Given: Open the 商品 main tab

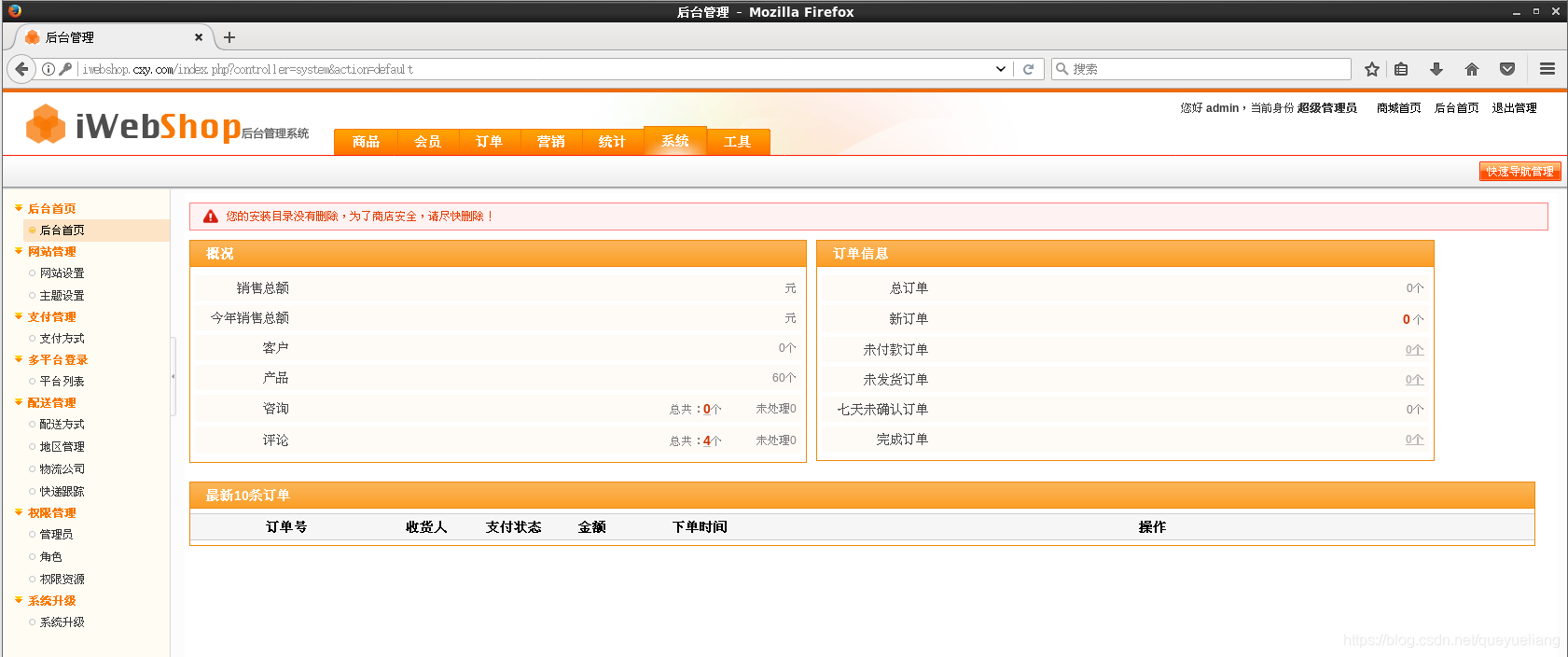Looking at the screenshot, I should 366,142.
